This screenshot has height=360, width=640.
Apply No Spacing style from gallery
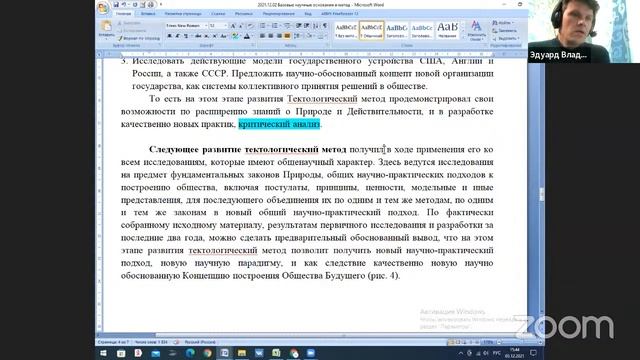[x=346, y=30]
